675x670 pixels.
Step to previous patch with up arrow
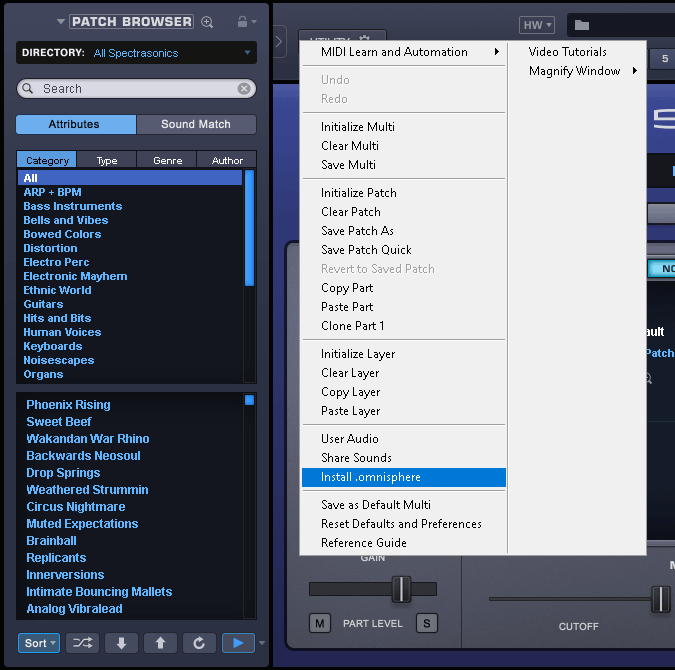tap(160, 643)
